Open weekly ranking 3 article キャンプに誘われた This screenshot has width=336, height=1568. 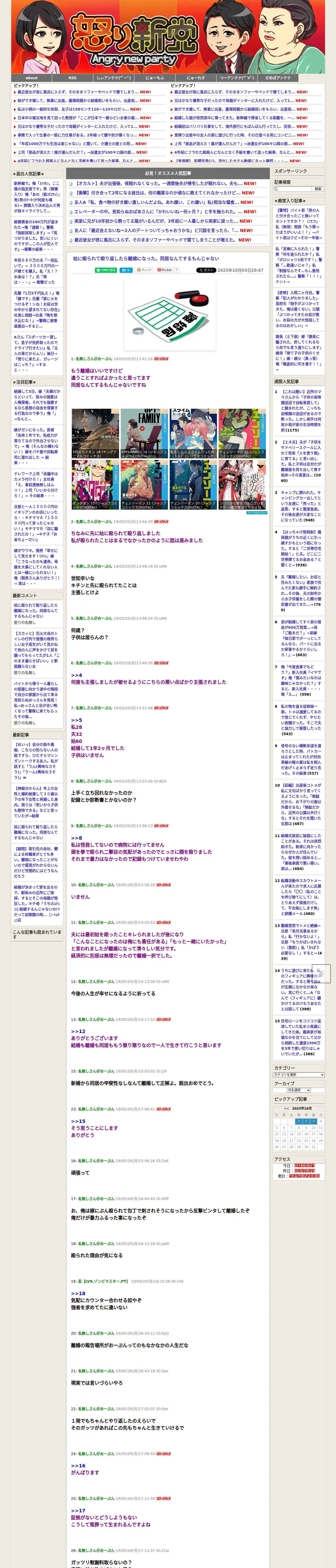tap(301, 506)
